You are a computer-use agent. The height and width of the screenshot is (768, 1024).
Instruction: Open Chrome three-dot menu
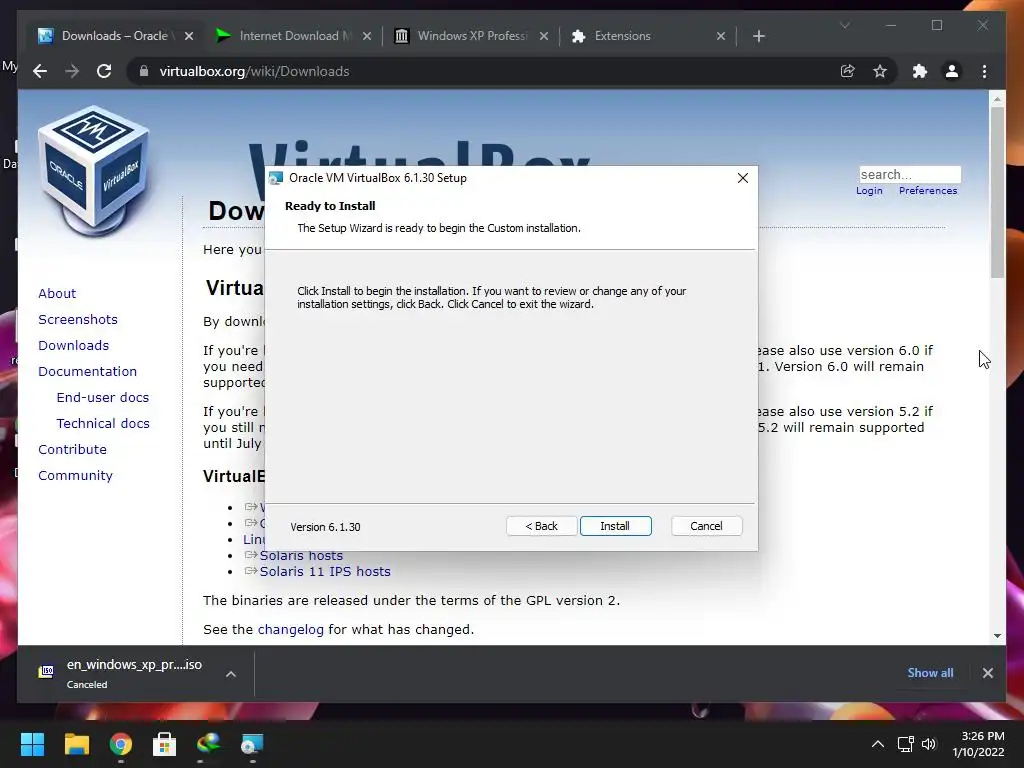point(984,71)
